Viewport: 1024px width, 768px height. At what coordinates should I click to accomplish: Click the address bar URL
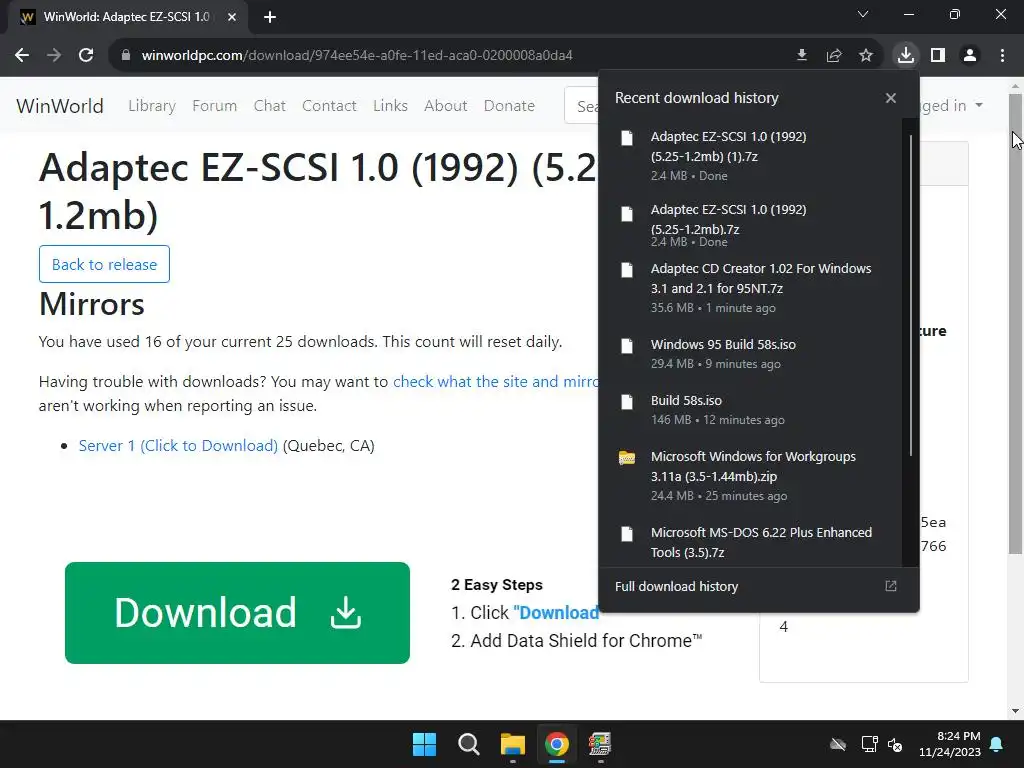357,56
